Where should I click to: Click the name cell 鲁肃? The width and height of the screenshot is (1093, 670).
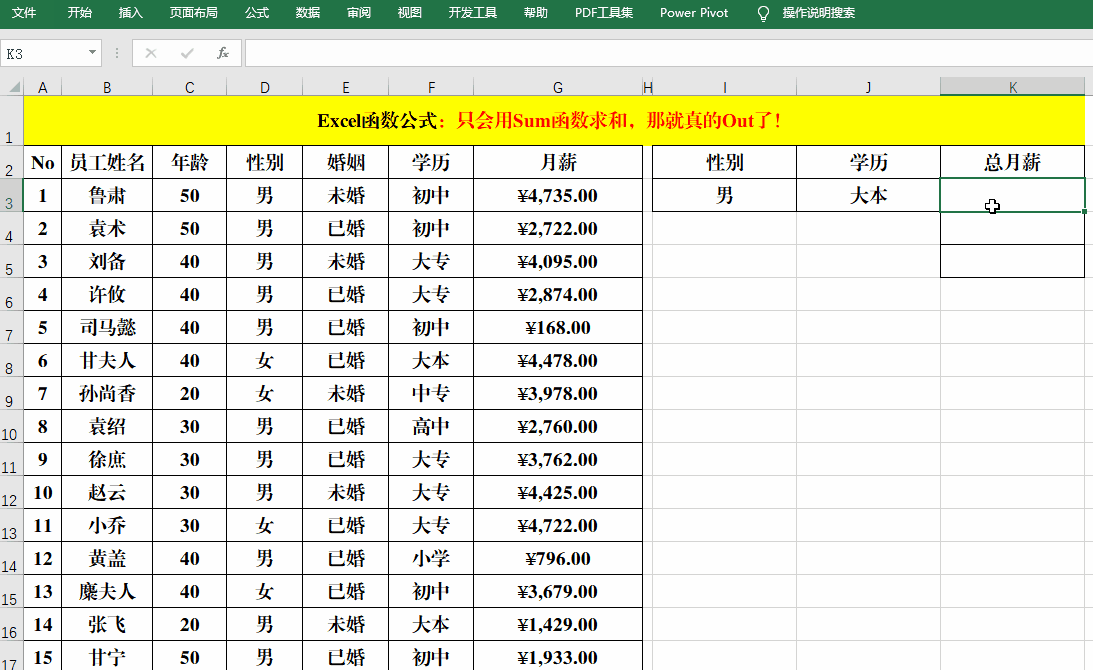(107, 195)
